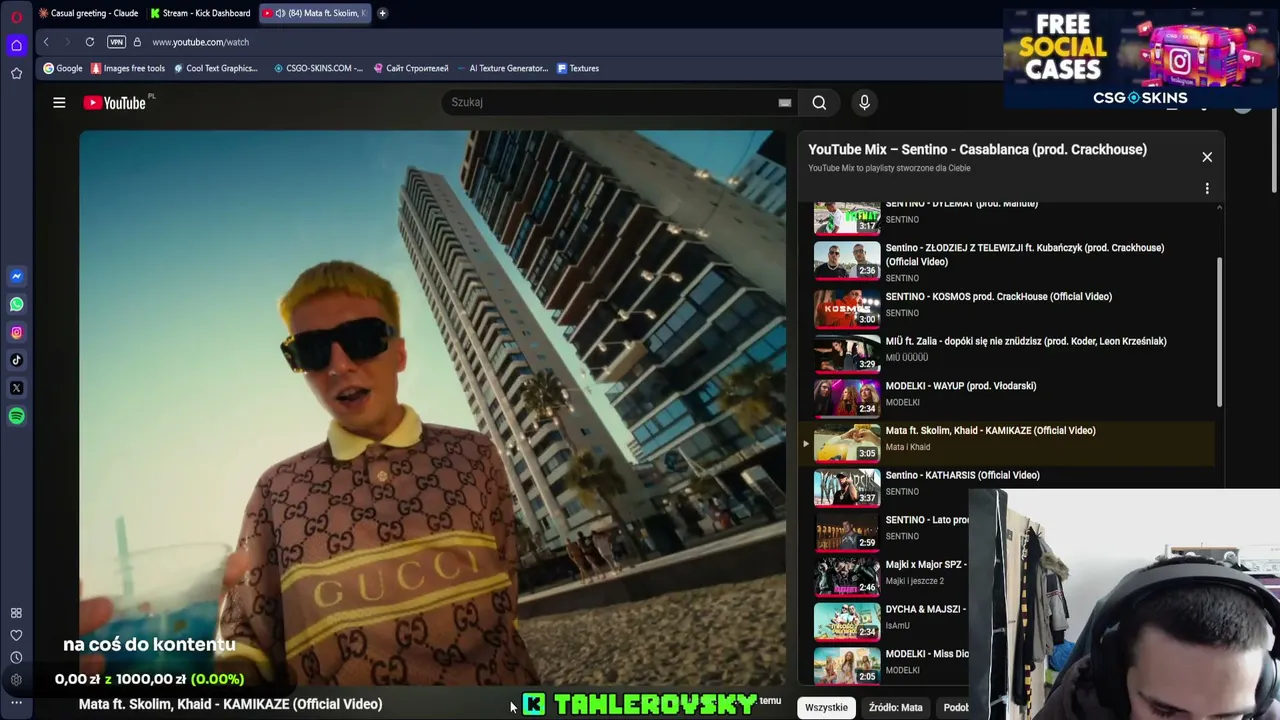Click the 'Sentino - KATHARSIS (Official Video)' title

(962, 476)
